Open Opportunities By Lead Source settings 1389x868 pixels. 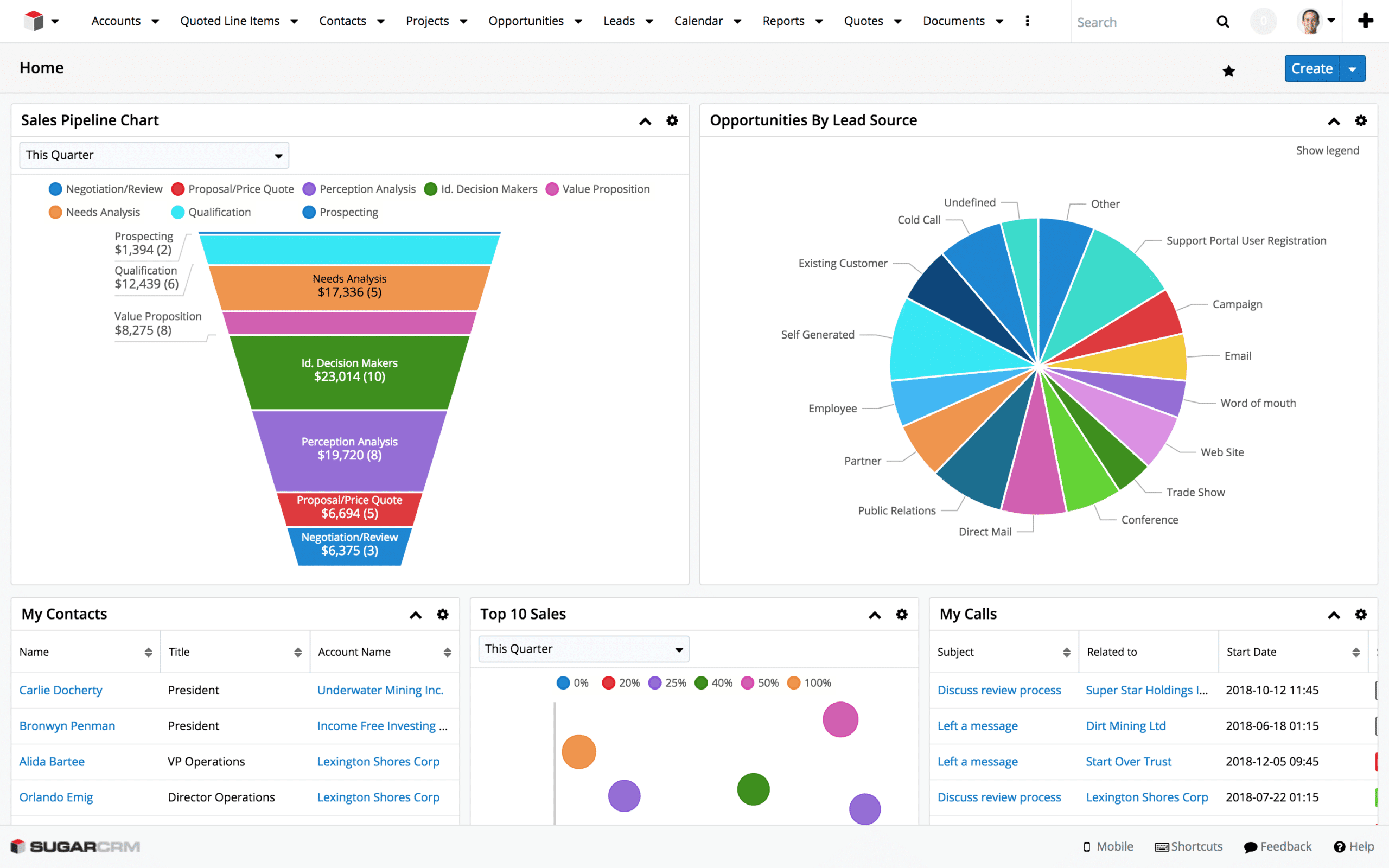click(x=1361, y=119)
